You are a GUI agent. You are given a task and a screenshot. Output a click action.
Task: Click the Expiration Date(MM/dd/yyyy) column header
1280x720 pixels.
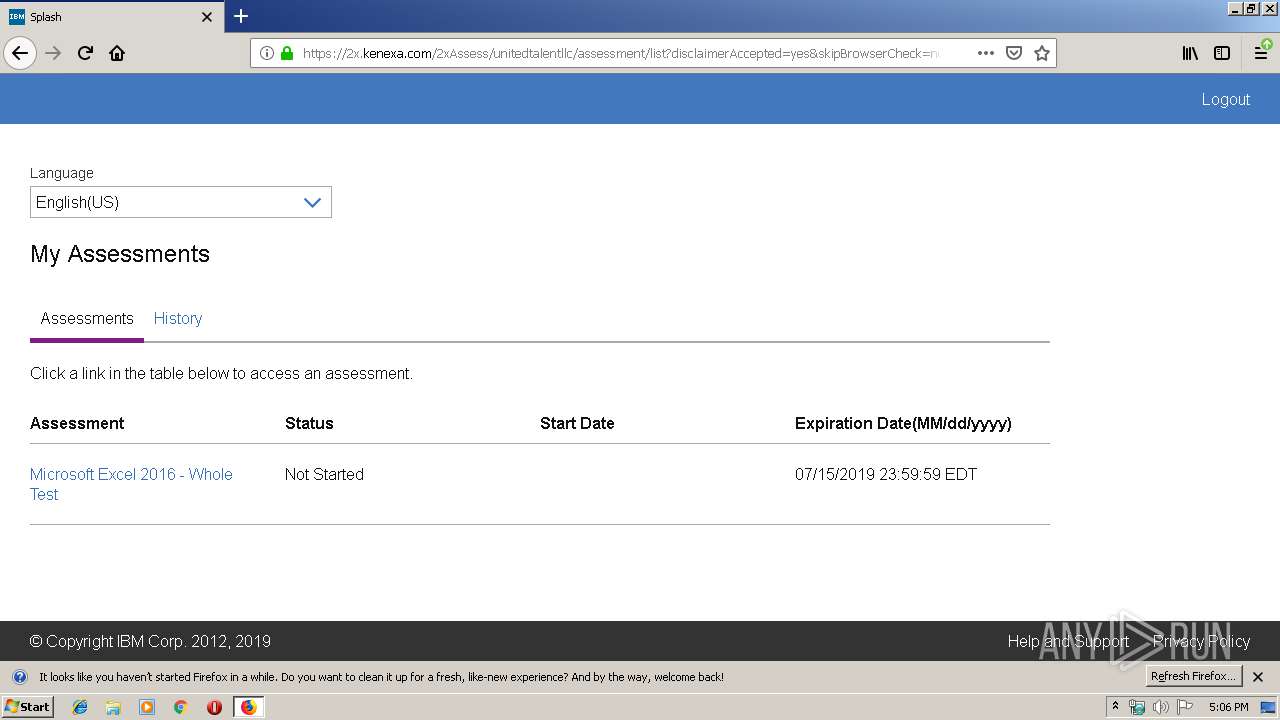[903, 423]
